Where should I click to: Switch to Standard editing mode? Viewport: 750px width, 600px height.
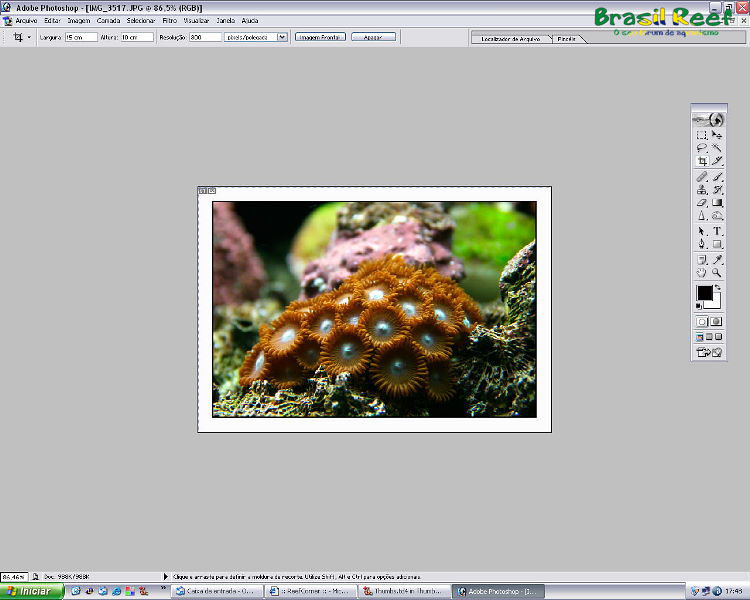coord(702,322)
